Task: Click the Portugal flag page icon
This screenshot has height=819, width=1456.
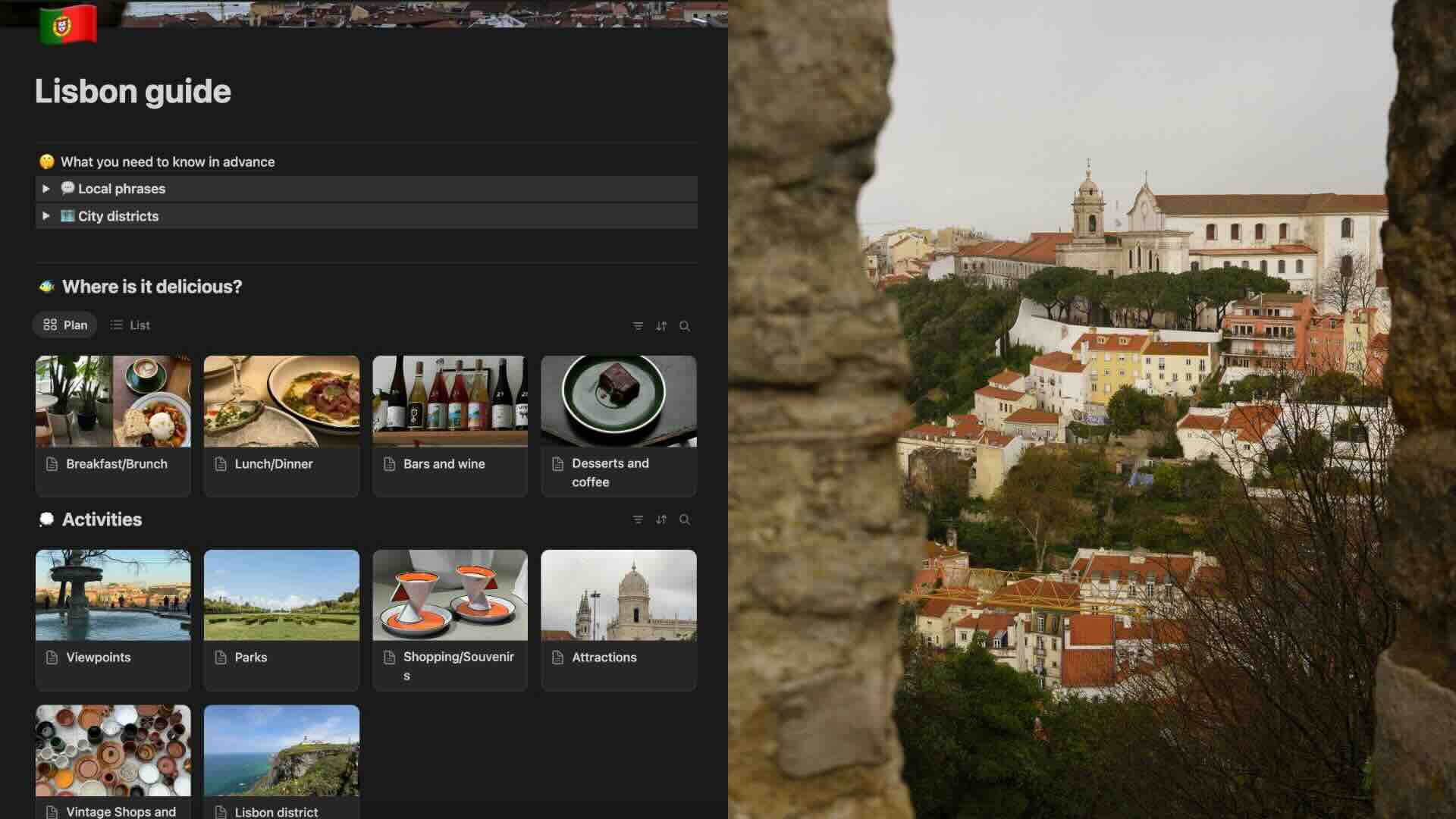Action: tap(68, 24)
